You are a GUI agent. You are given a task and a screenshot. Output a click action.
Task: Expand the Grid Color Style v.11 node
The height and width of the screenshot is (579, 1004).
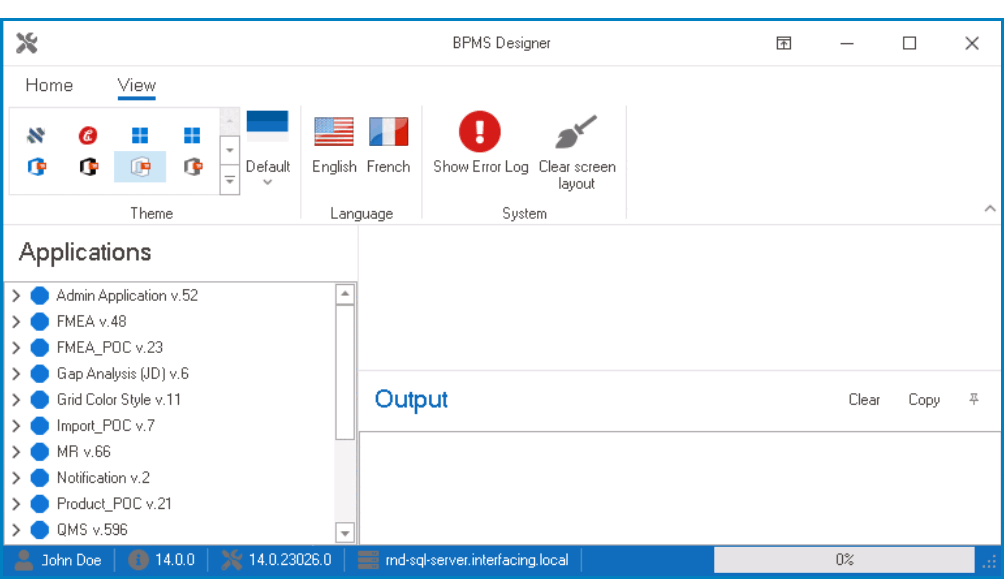[17, 400]
